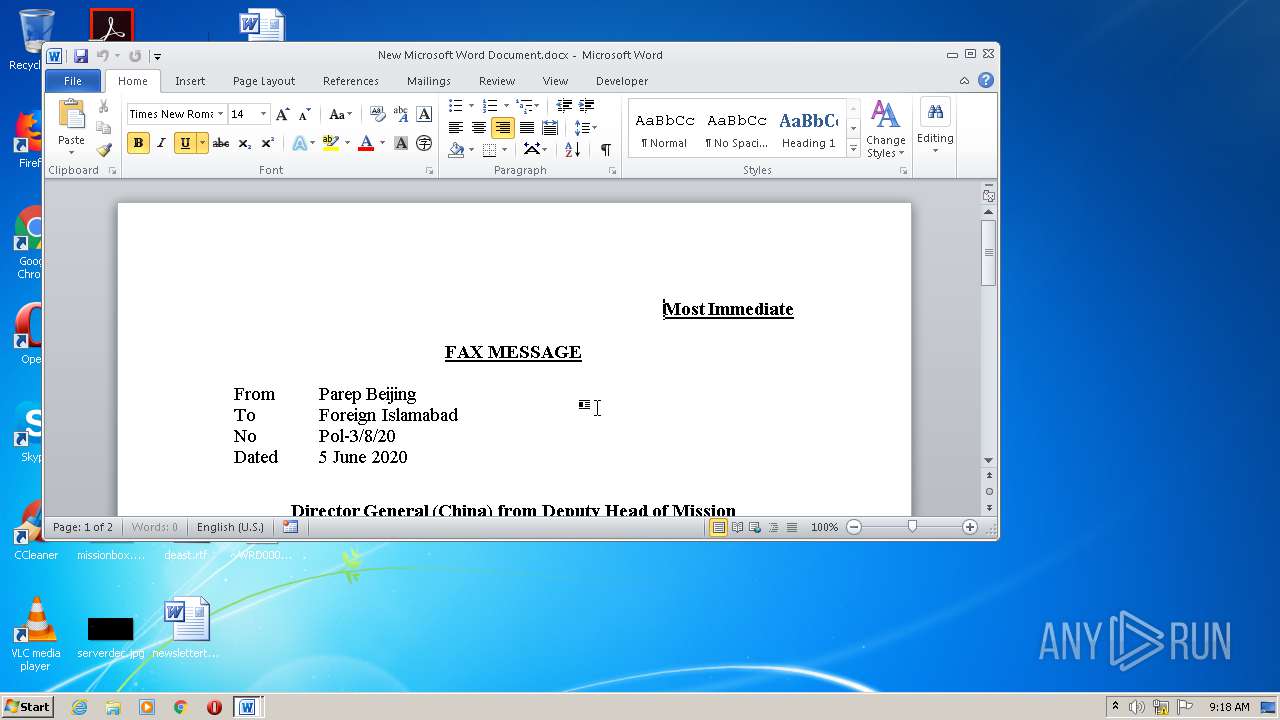
Task: Click Grow Font icon
Action: (282, 114)
